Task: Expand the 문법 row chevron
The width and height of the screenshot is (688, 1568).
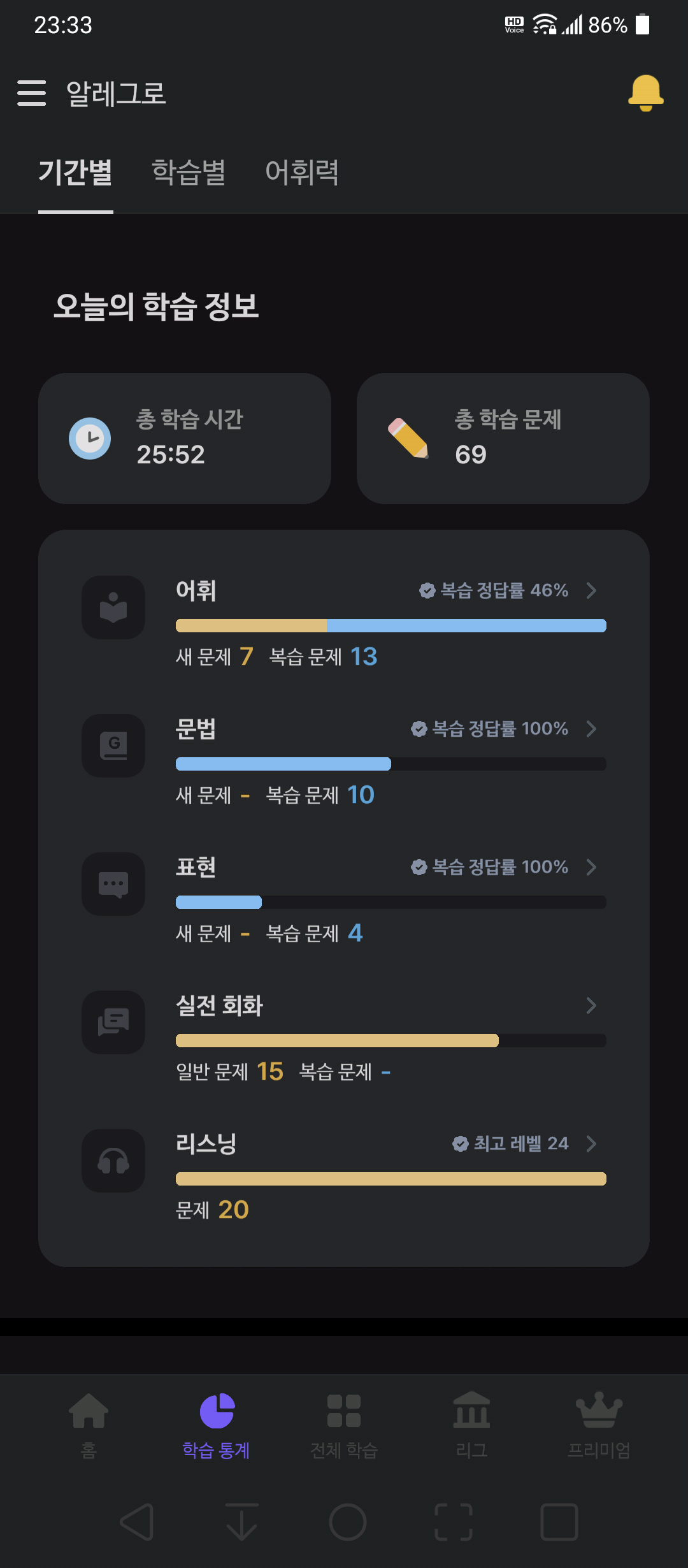Action: click(591, 729)
